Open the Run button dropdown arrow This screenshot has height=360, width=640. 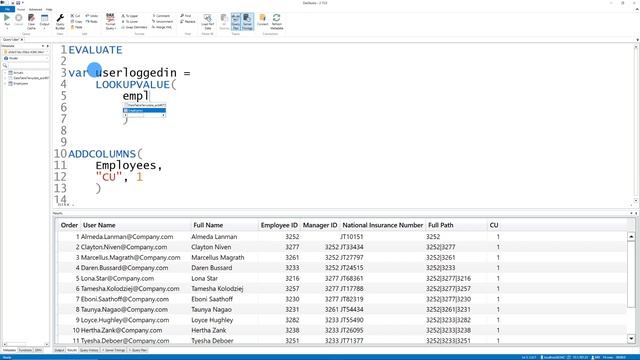[x=7, y=29]
